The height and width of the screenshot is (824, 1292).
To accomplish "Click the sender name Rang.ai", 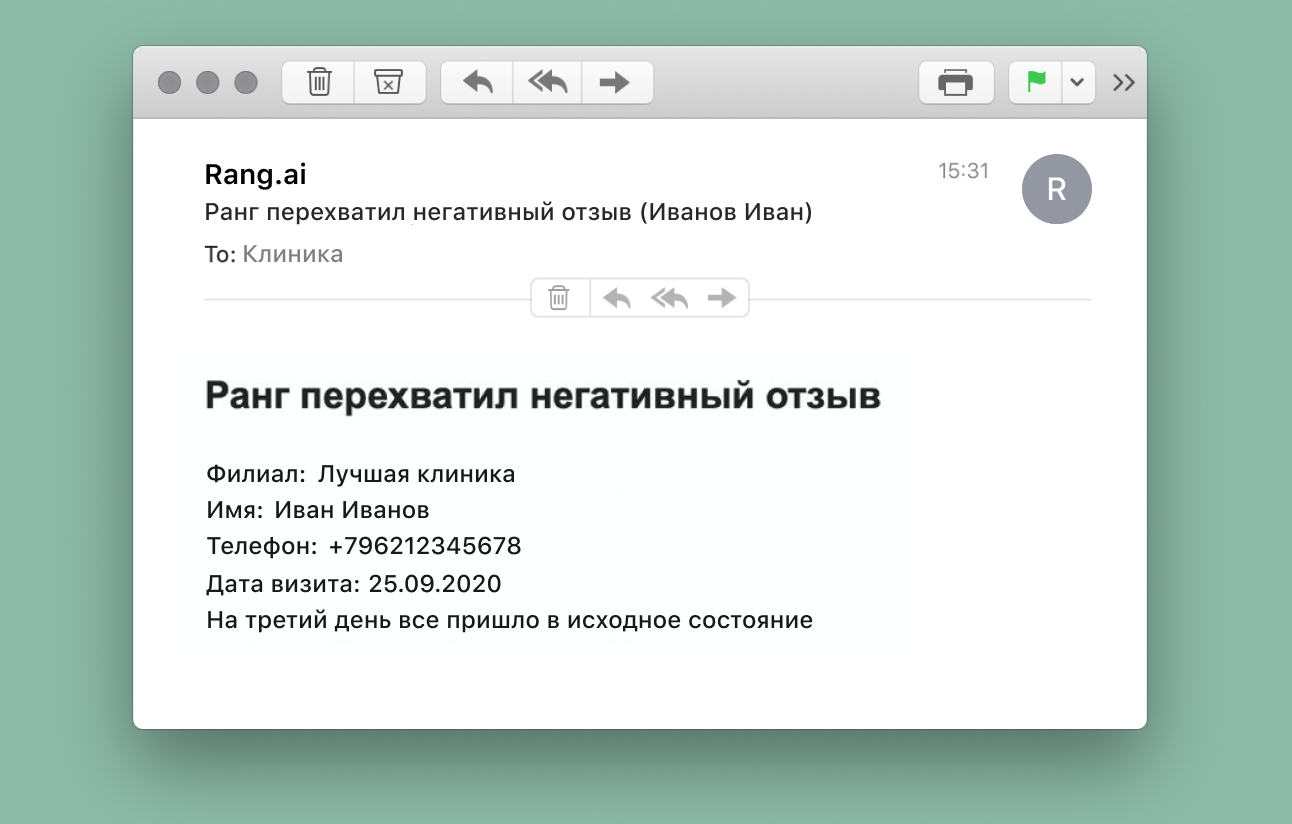I will point(255,175).
